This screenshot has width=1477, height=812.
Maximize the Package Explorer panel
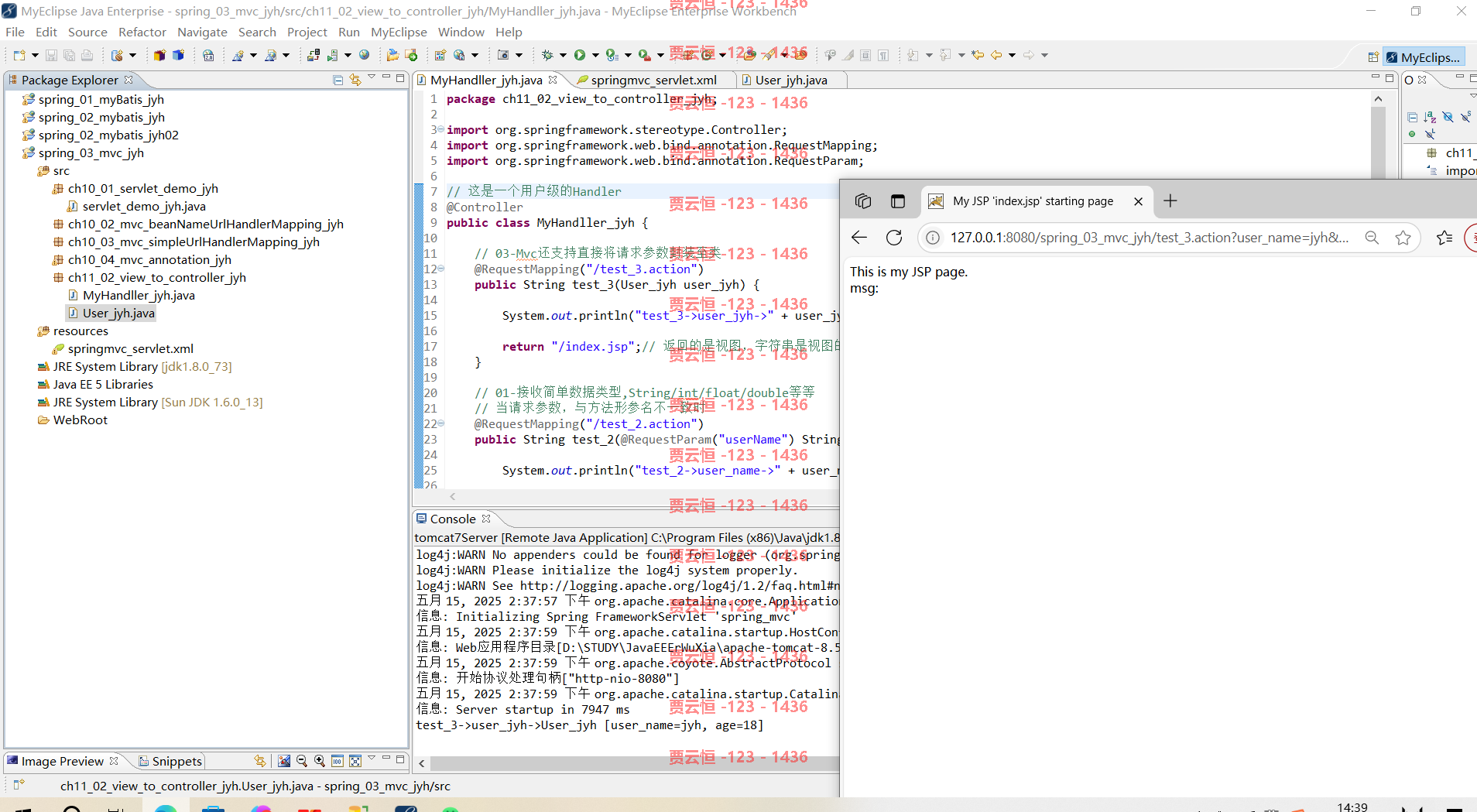[400, 78]
